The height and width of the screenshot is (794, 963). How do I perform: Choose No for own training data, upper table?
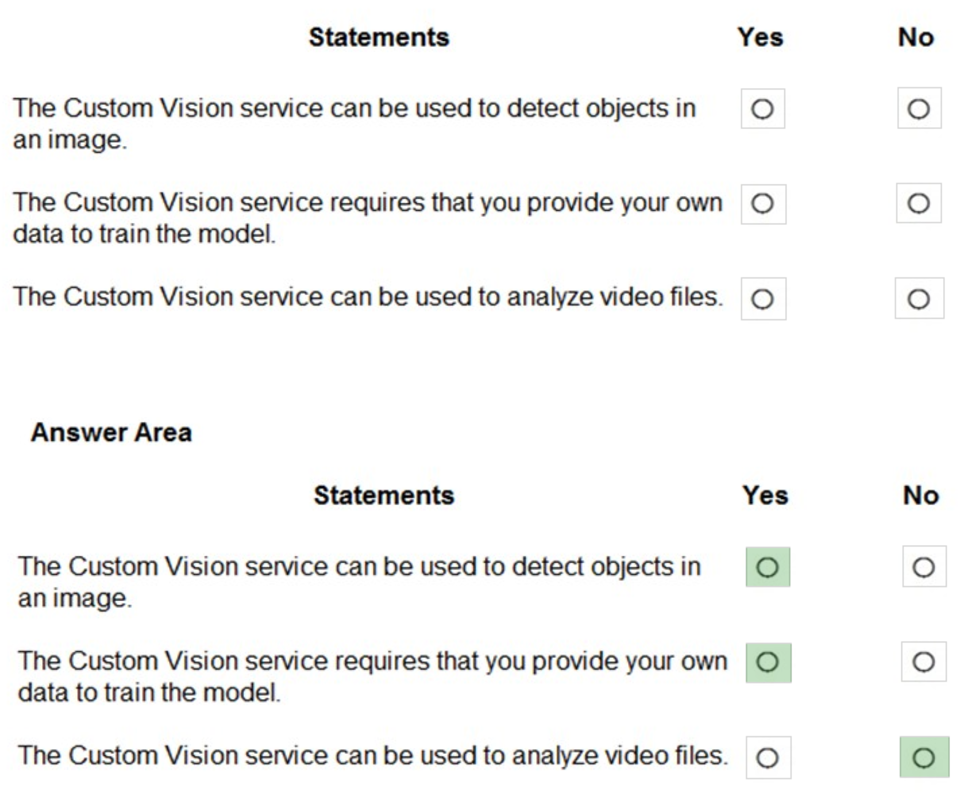(x=918, y=204)
